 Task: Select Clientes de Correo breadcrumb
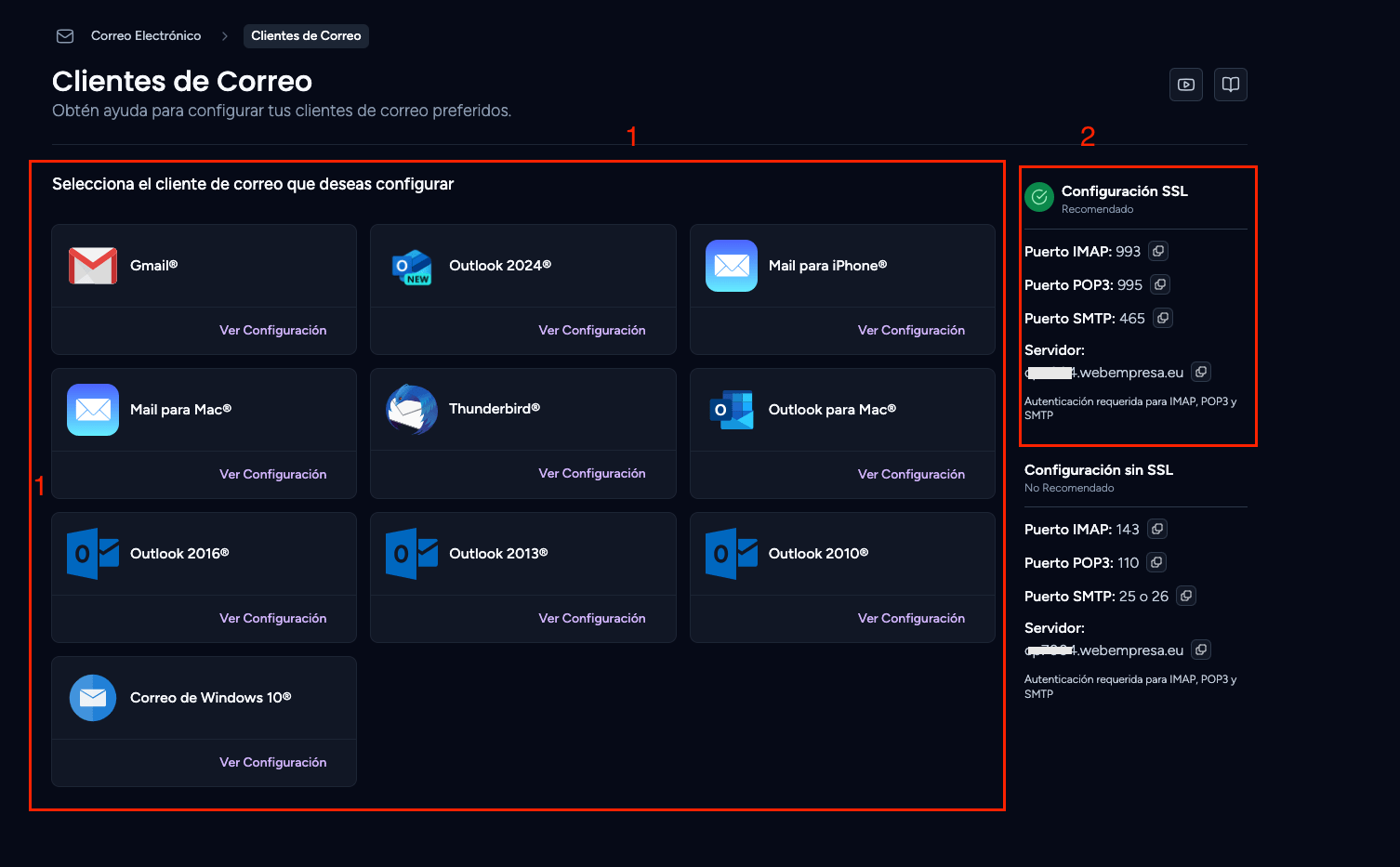306,36
